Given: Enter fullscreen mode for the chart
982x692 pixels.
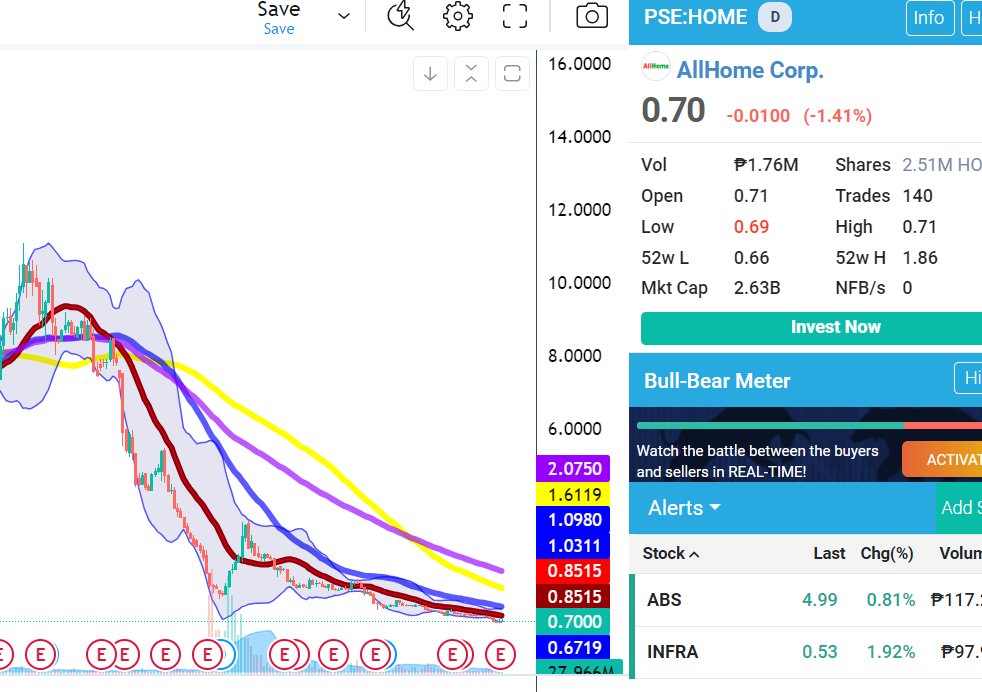Looking at the screenshot, I should (515, 16).
